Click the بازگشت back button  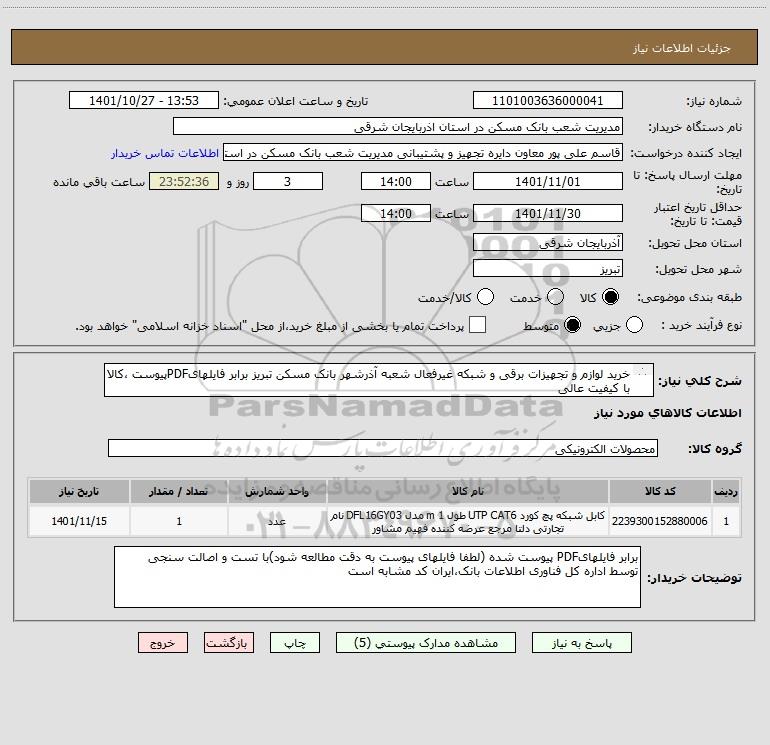[x=229, y=643]
